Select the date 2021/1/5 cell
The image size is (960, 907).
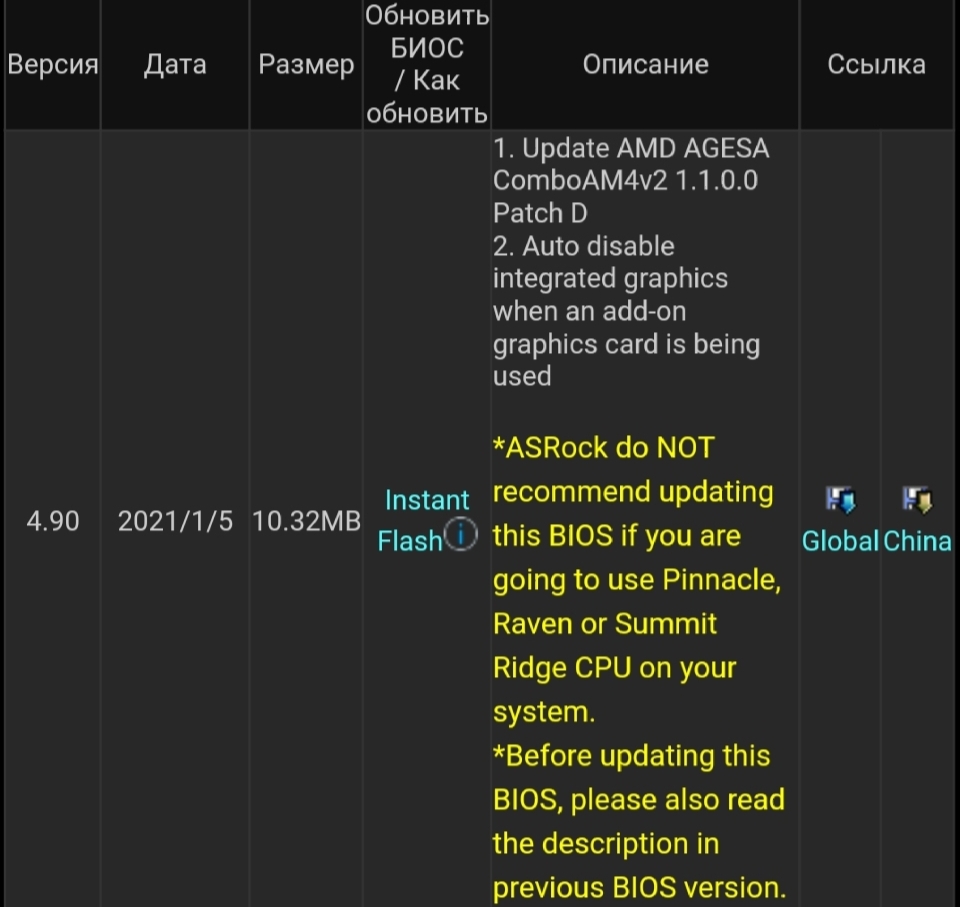coord(175,521)
